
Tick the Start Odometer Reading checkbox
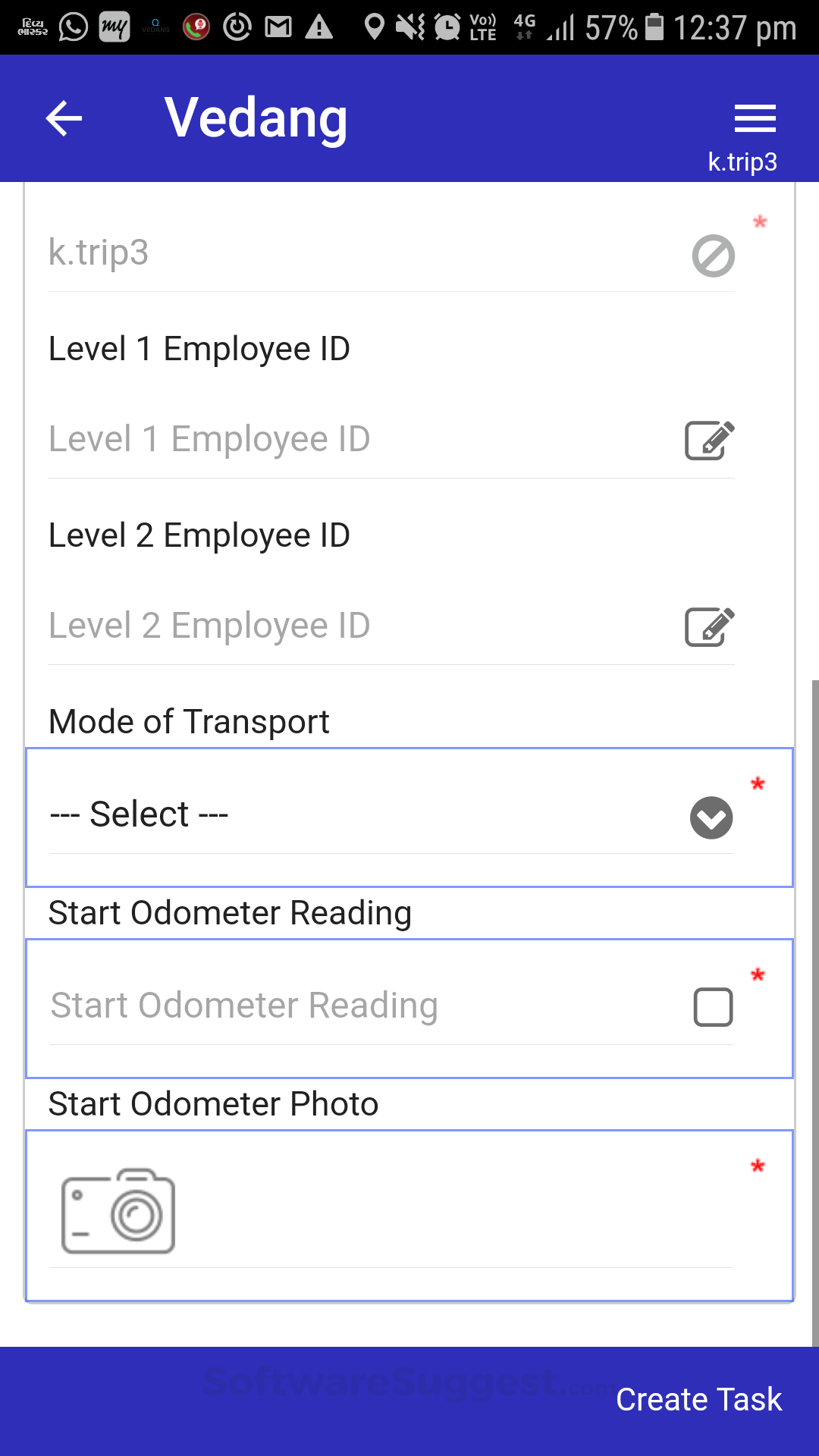pyautogui.click(x=713, y=1007)
